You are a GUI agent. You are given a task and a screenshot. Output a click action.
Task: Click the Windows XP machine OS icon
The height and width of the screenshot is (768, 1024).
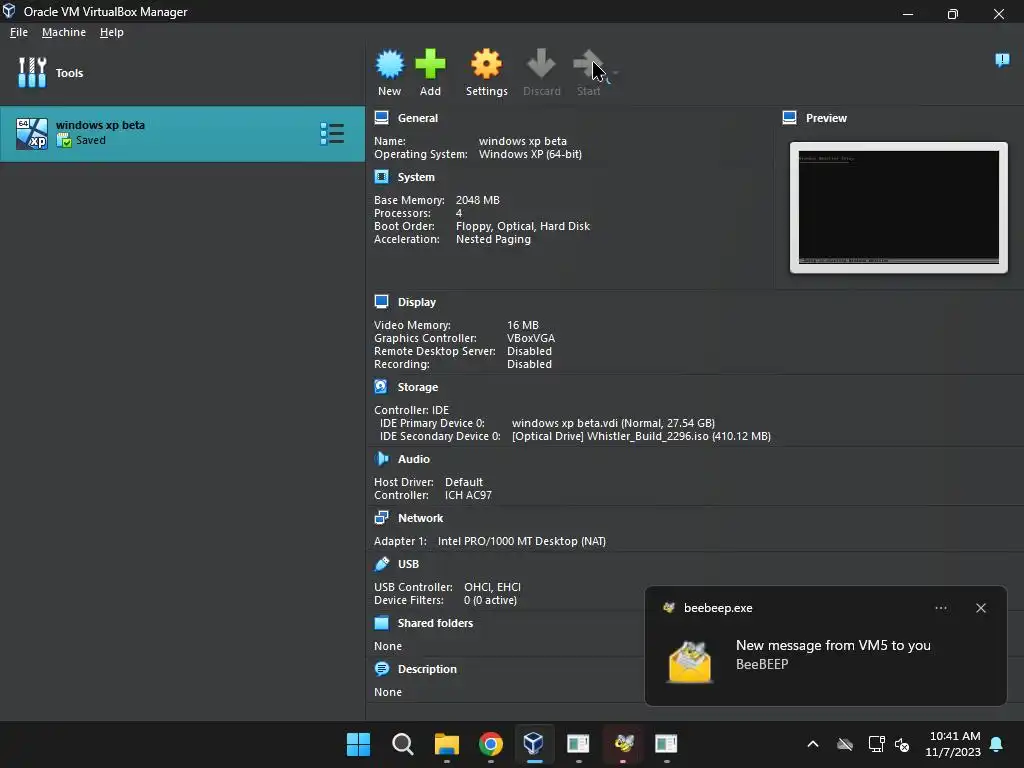coord(32,134)
